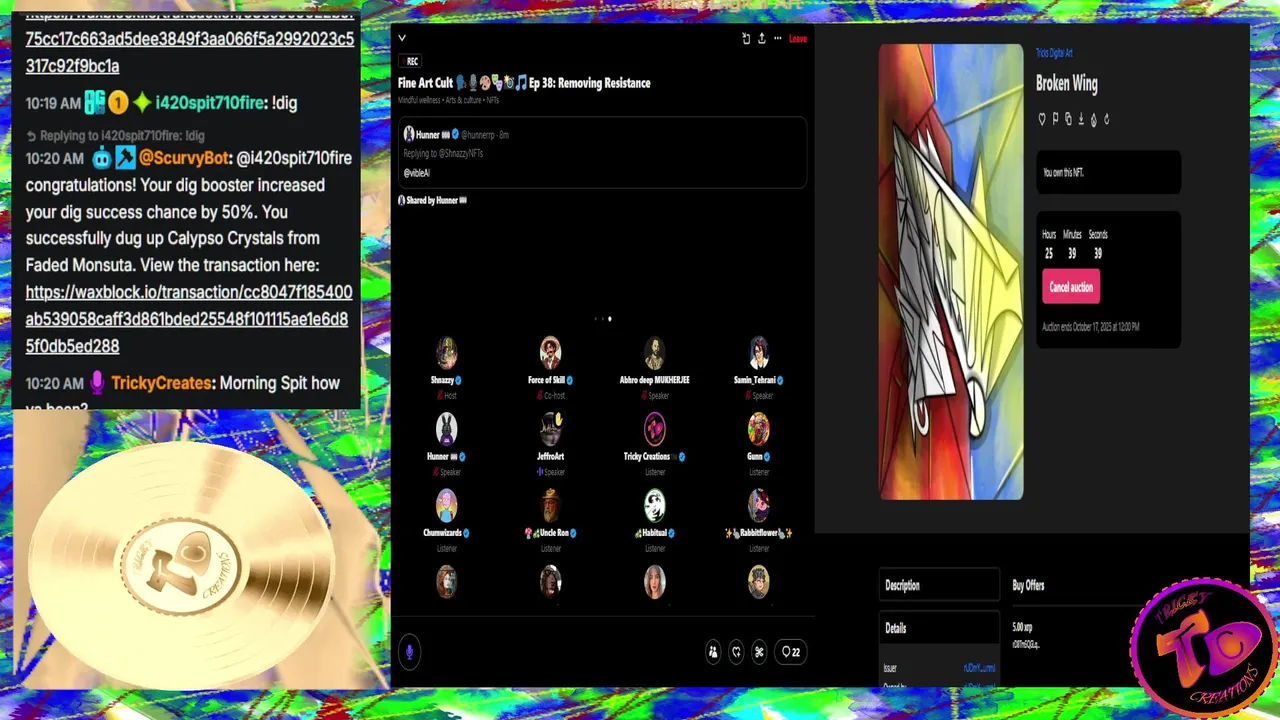Click the Cancel auction button

point(1071,287)
